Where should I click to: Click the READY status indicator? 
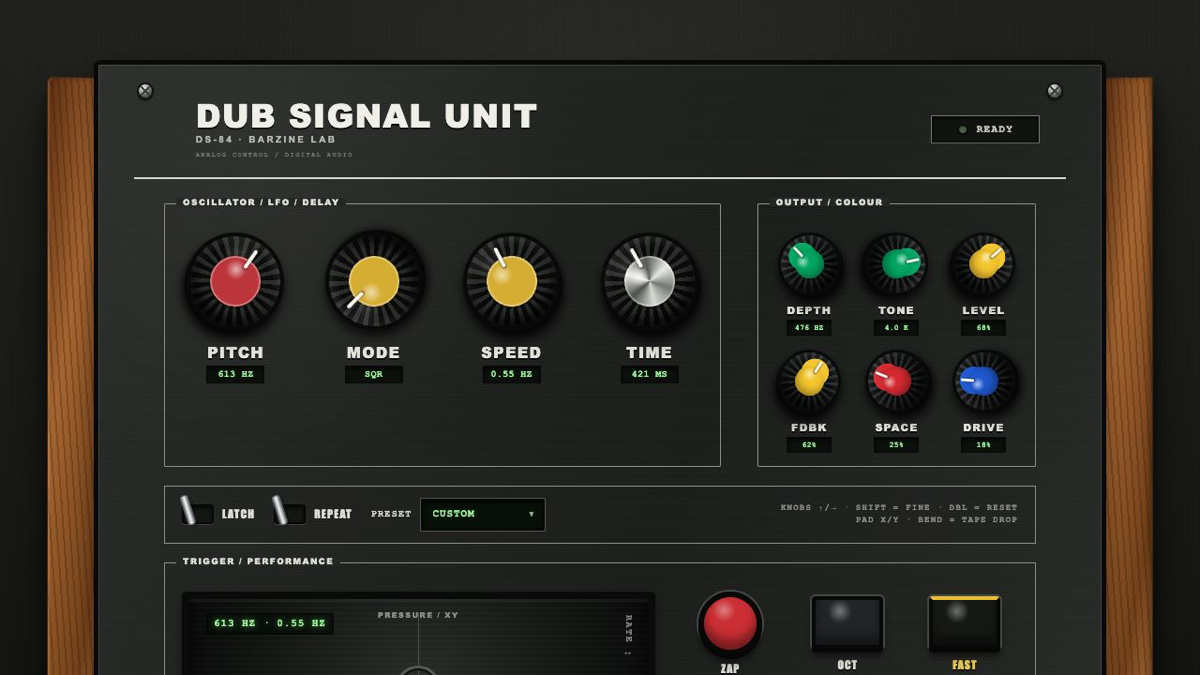click(985, 129)
